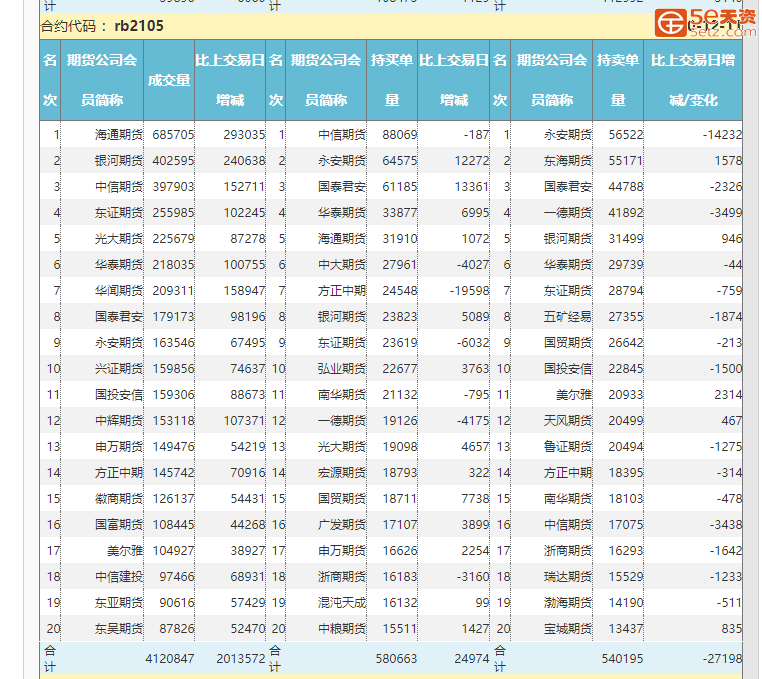Click the short change value -14232

coord(723,135)
